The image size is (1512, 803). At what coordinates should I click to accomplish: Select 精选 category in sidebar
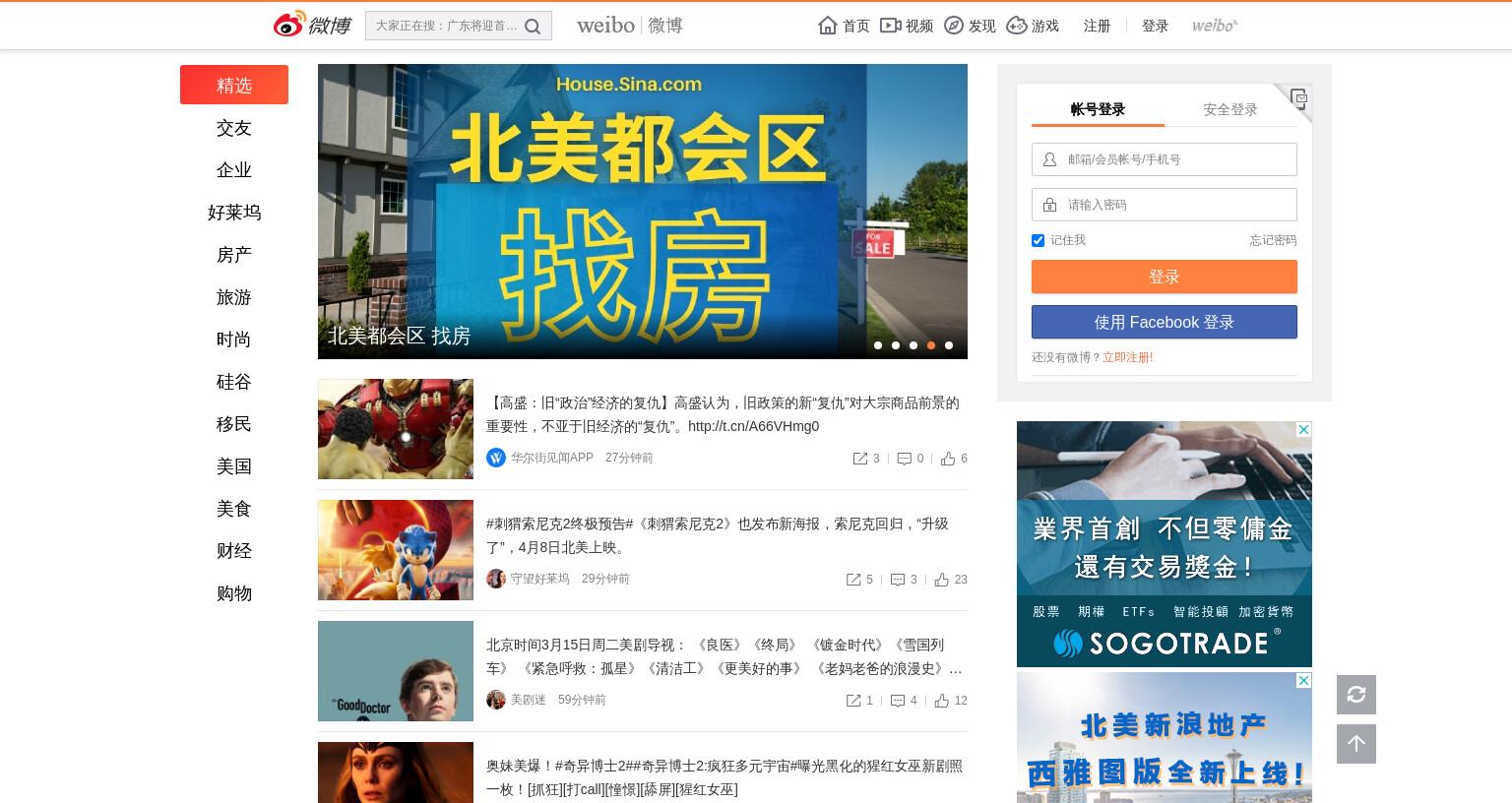(234, 85)
